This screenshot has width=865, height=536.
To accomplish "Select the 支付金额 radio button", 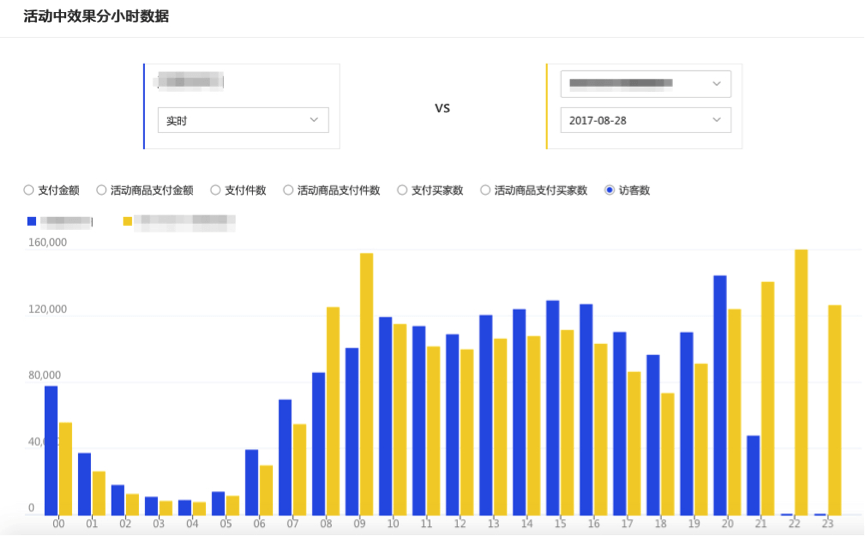I will tap(29, 190).
